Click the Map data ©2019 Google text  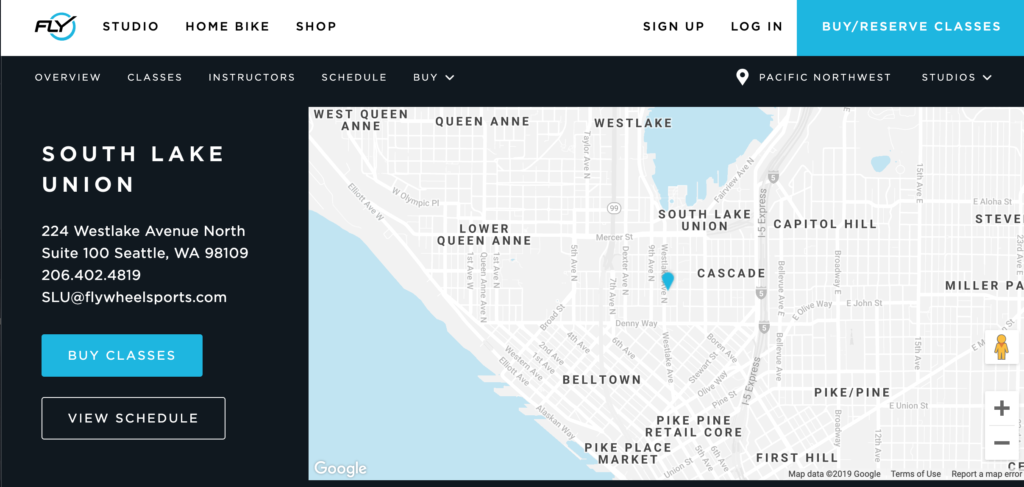(835, 474)
